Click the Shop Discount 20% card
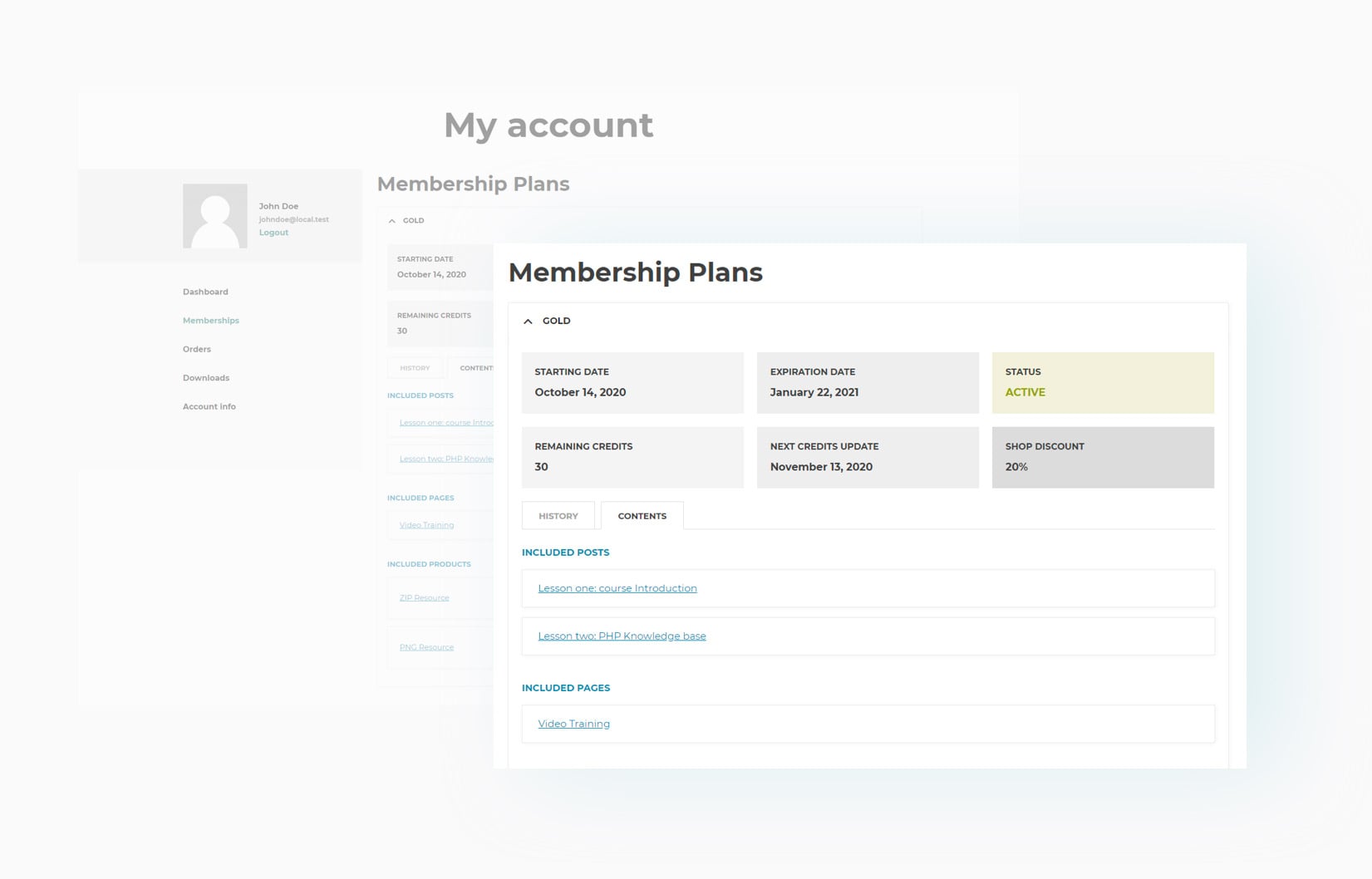Screen dimensions: 1372x879 point(1102,457)
